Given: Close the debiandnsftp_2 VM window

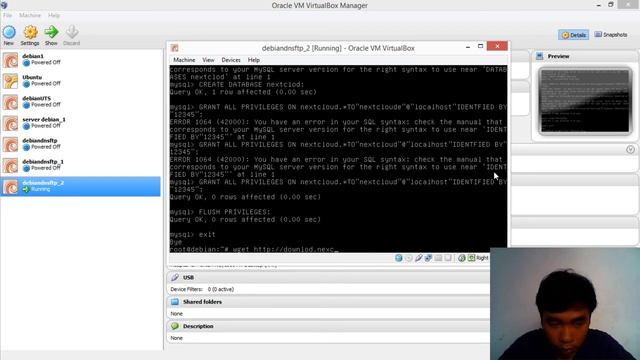Looking at the screenshot, I should coord(497,46).
